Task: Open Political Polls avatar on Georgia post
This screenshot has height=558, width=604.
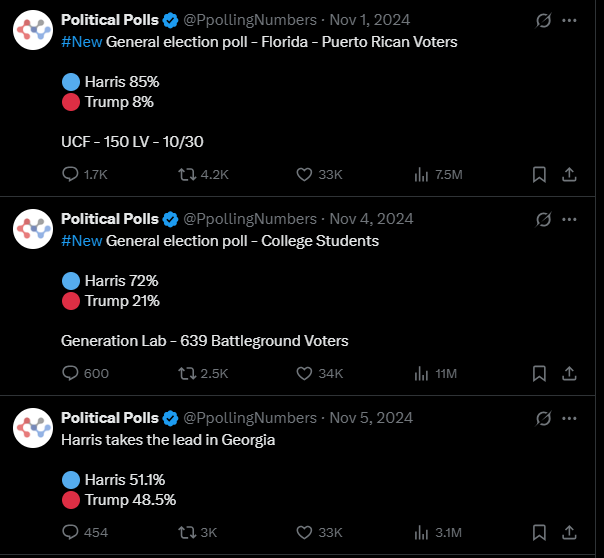Action: pyautogui.click(x=33, y=428)
